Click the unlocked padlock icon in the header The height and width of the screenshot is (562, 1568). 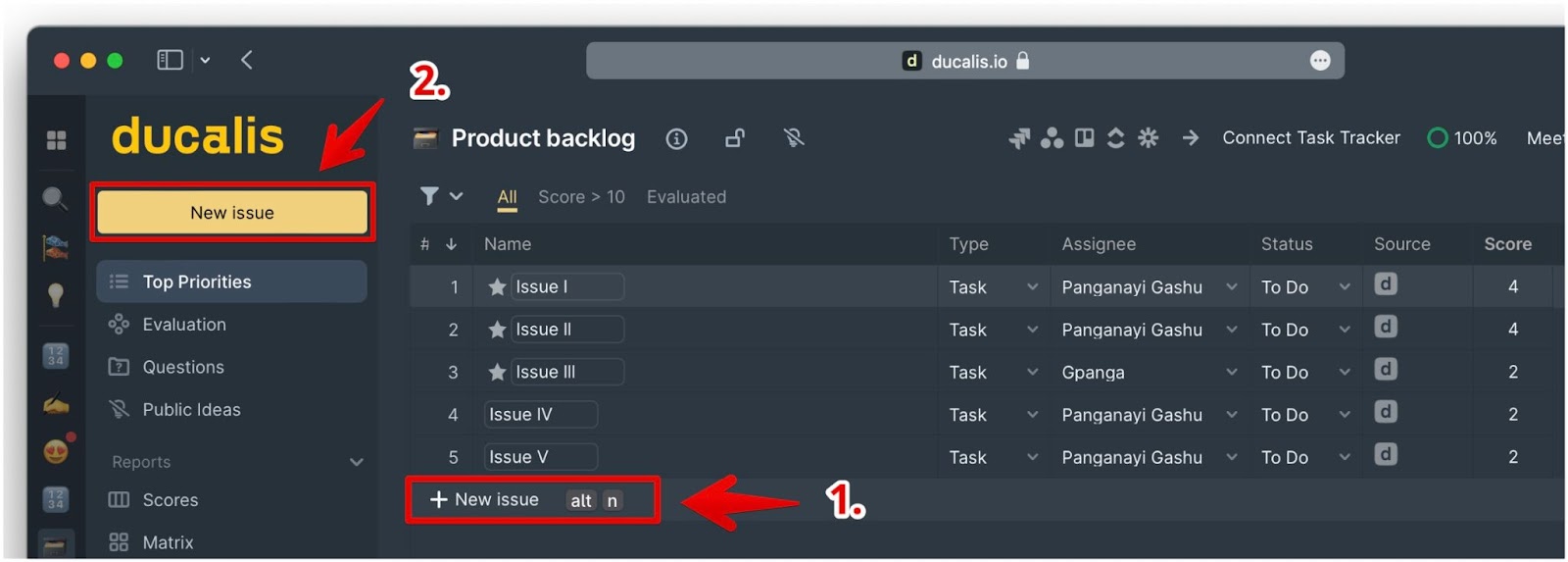click(735, 138)
